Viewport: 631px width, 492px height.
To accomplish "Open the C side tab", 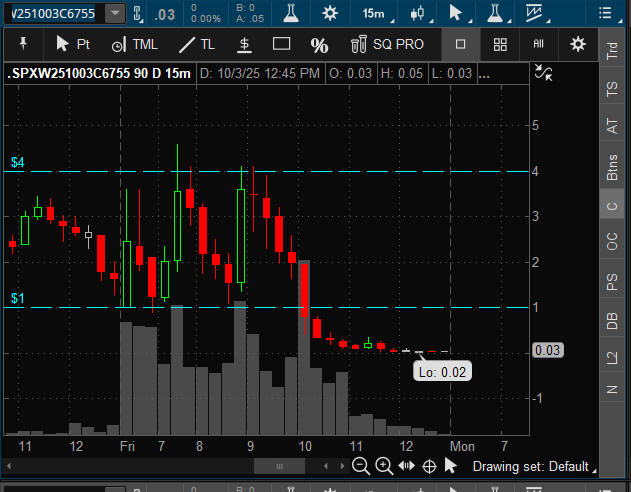I will click(x=612, y=206).
